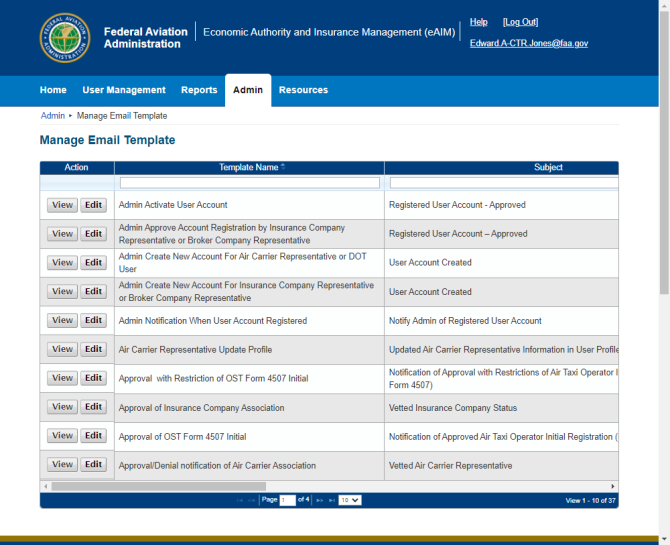View Admin Notification When User Registered template
Image resolution: width=670 pixels, height=545 pixels.
[62, 320]
